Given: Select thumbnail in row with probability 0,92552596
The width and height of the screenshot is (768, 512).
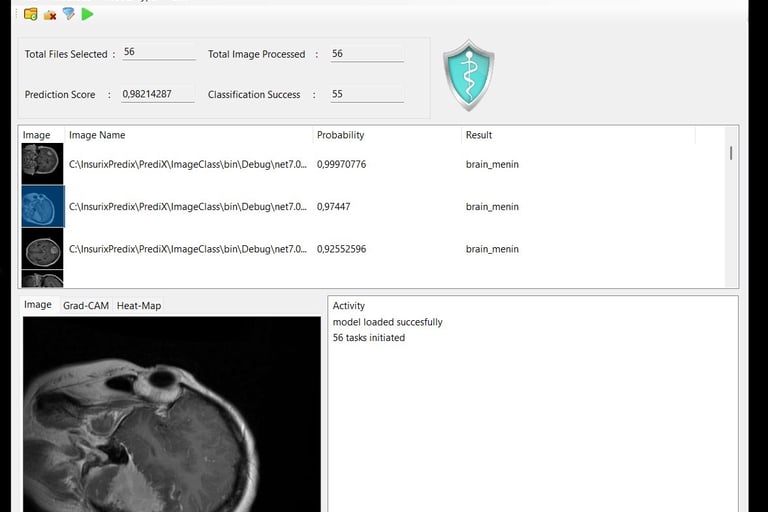Looking at the screenshot, I should point(42,249).
